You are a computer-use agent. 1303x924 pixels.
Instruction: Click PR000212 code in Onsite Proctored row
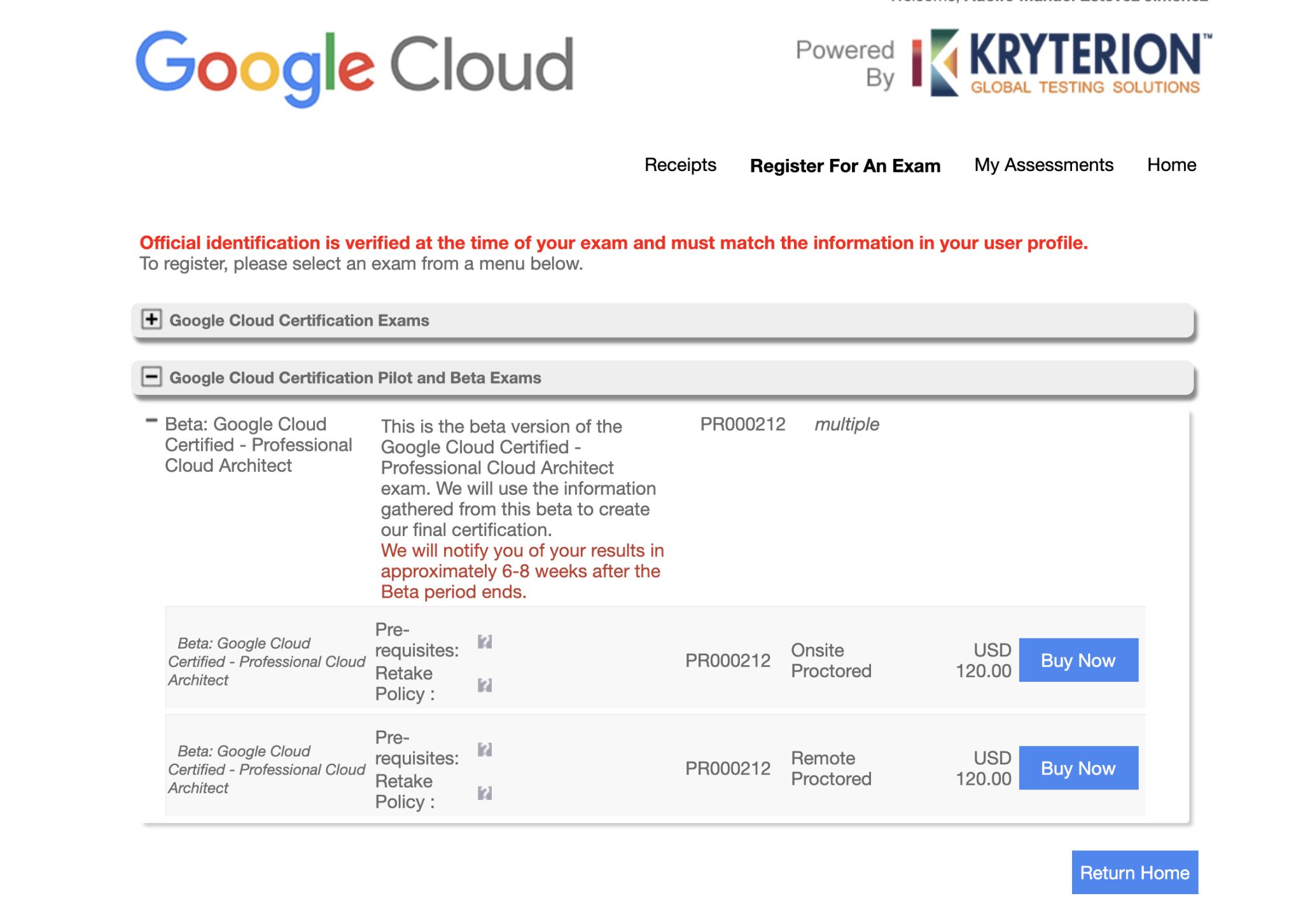(728, 661)
